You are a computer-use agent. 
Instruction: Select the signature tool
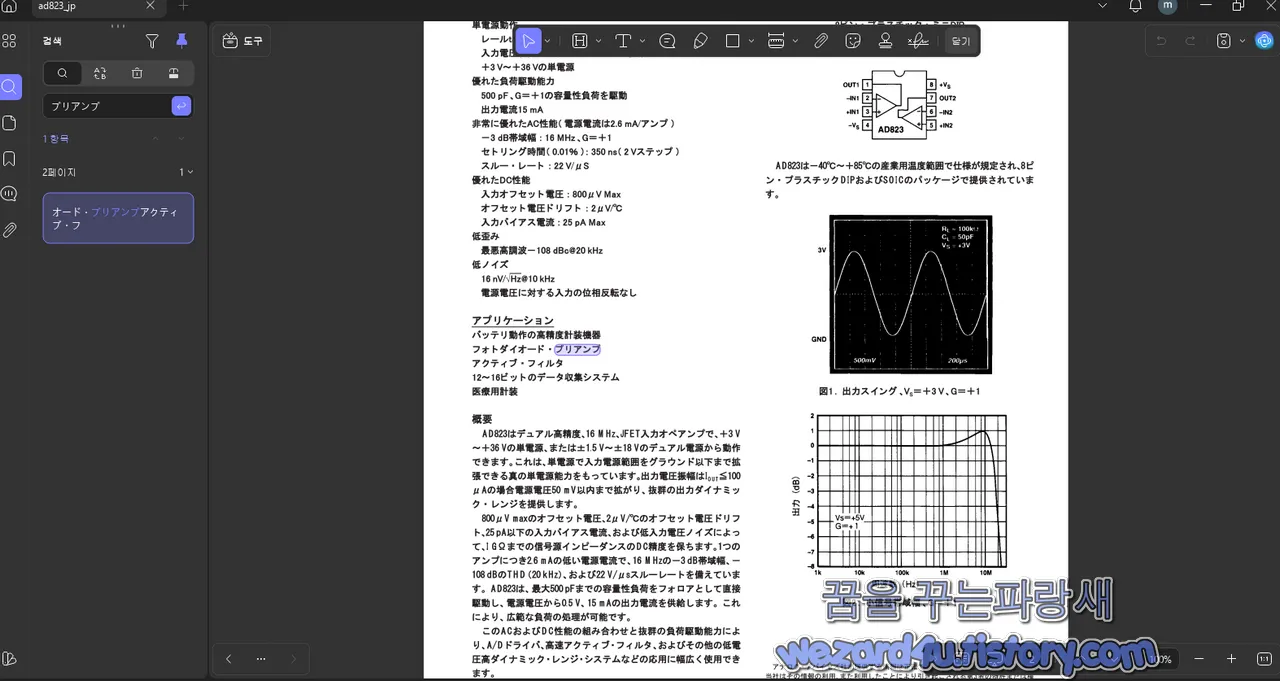[x=917, y=41]
